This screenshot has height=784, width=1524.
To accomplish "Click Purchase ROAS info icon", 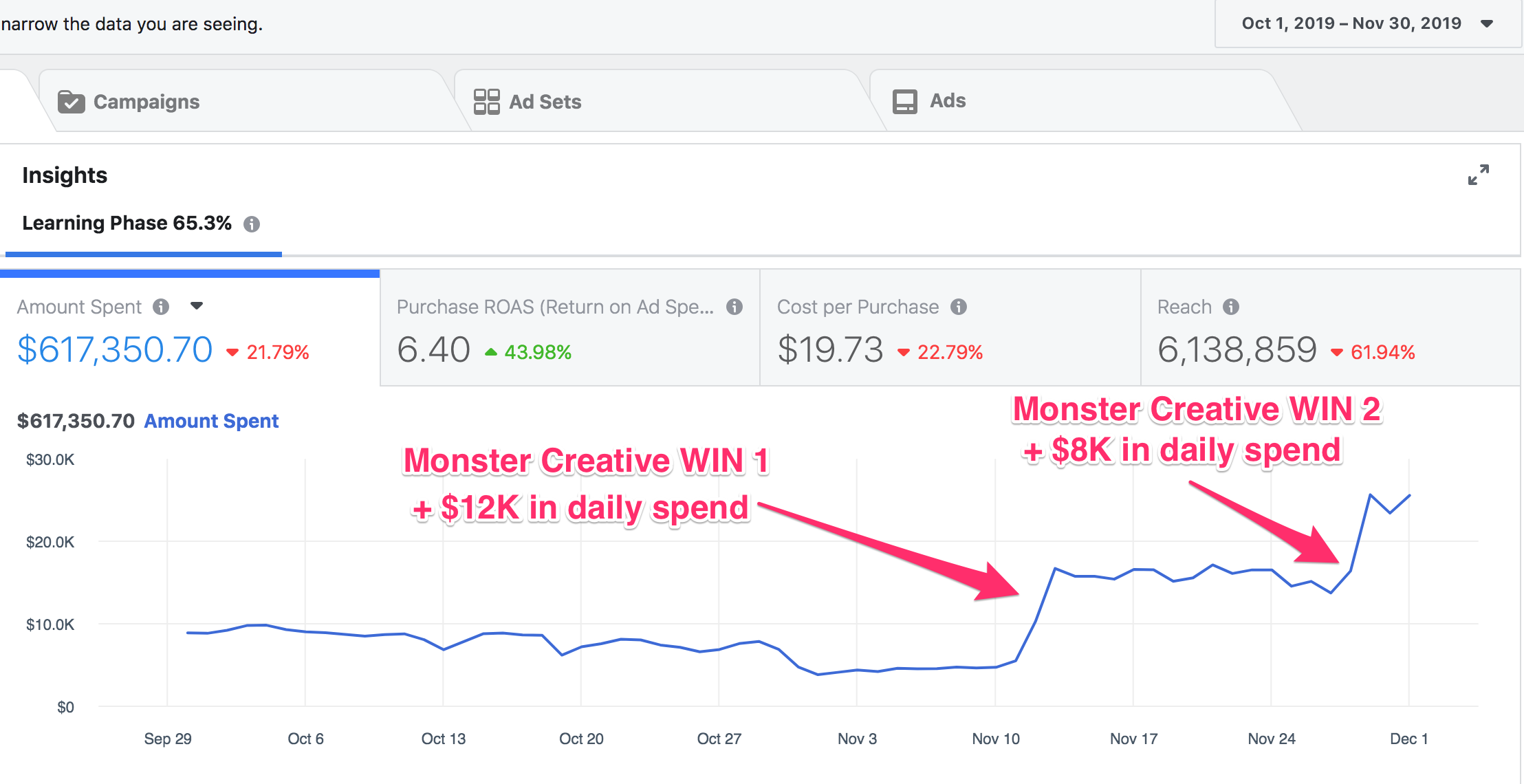I will click(734, 307).
